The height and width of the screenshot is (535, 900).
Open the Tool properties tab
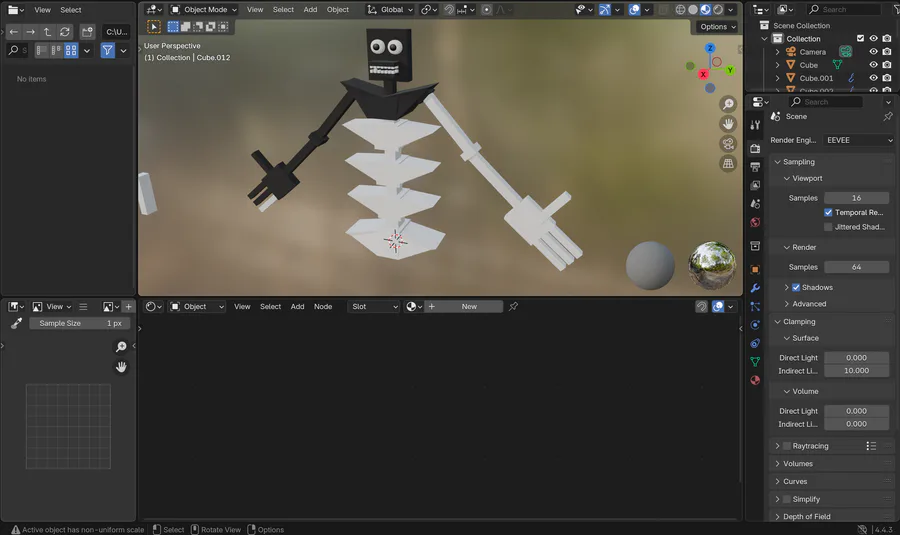pyautogui.click(x=755, y=125)
